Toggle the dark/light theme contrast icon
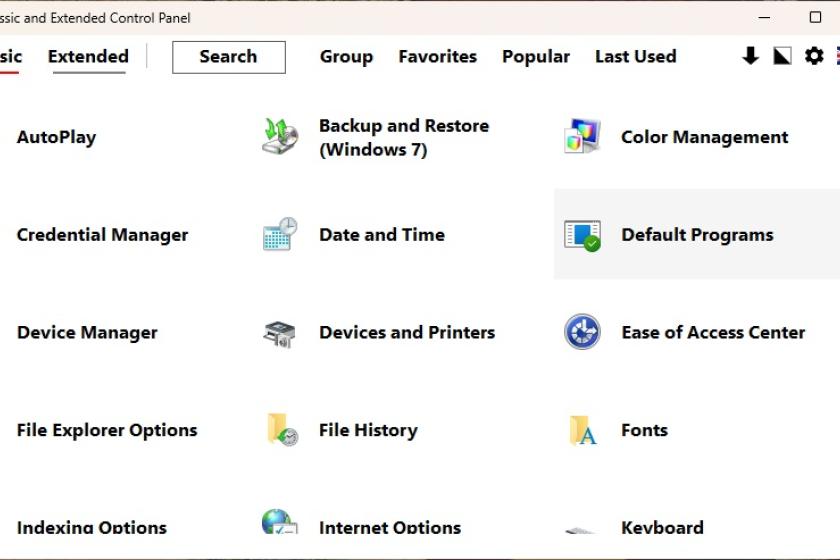The height and width of the screenshot is (560, 840). pyautogui.click(x=782, y=56)
